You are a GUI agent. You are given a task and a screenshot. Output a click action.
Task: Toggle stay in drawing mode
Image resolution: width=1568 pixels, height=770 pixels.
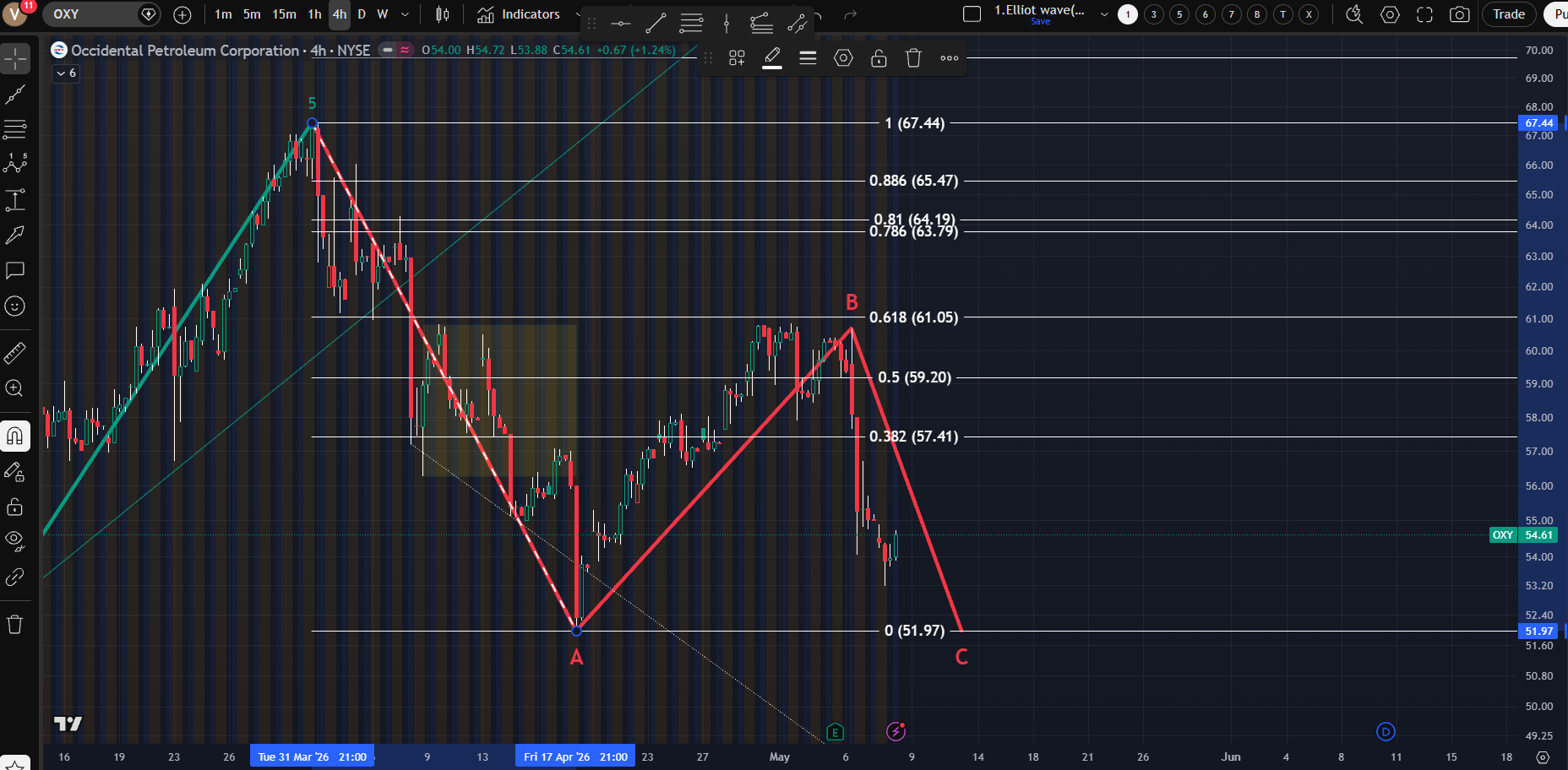[x=15, y=471]
